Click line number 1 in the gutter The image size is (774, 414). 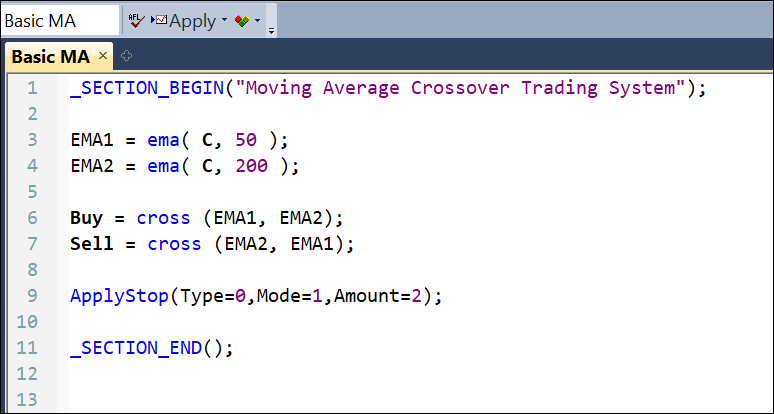(x=32, y=88)
